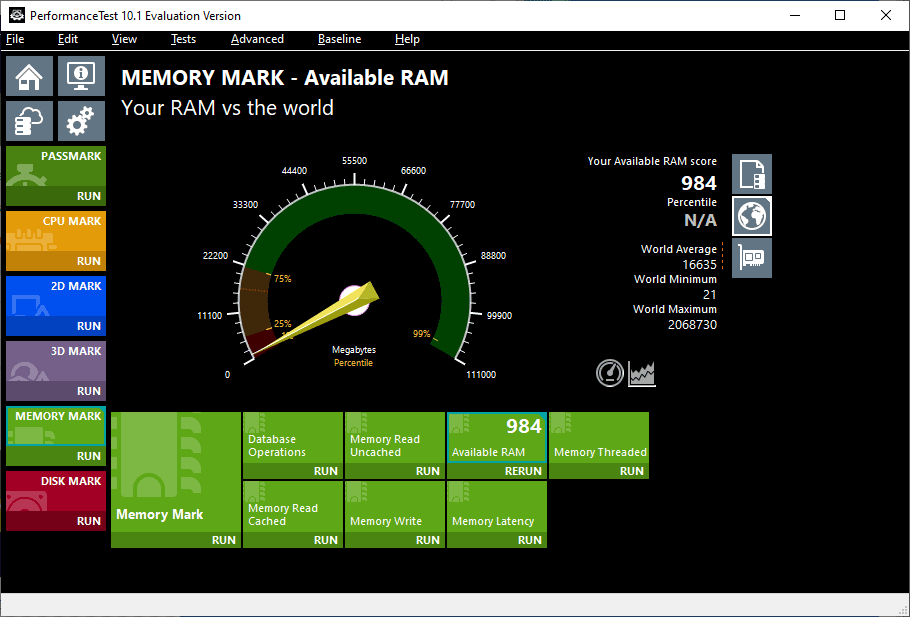Screen dimensions: 910x617
Task: Run the Memory Latency test
Action: point(530,540)
